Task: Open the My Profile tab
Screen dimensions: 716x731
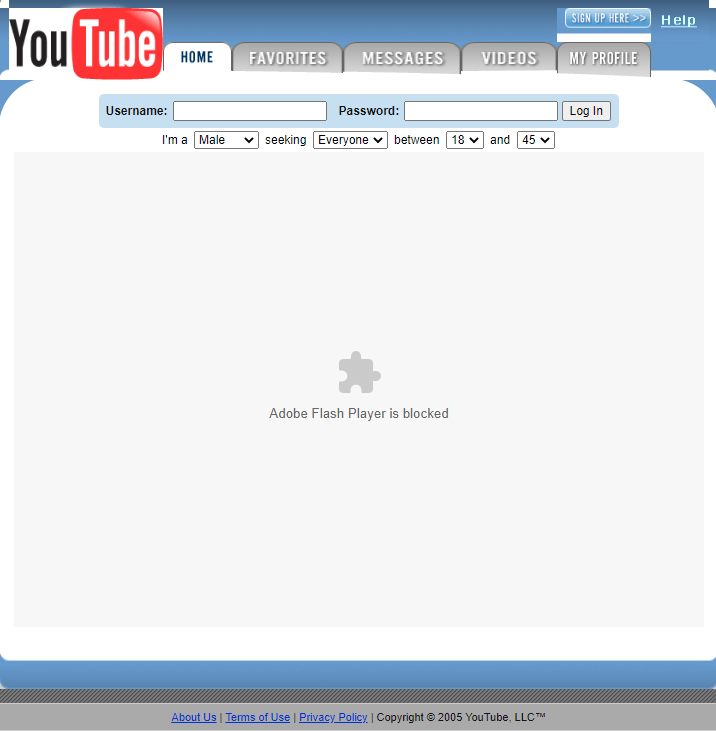Action: [603, 59]
